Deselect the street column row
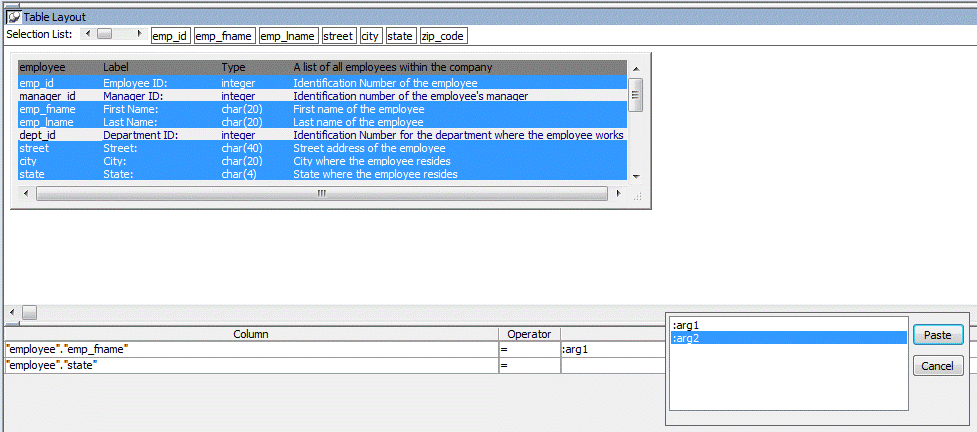977x432 pixels. click(x=34, y=148)
